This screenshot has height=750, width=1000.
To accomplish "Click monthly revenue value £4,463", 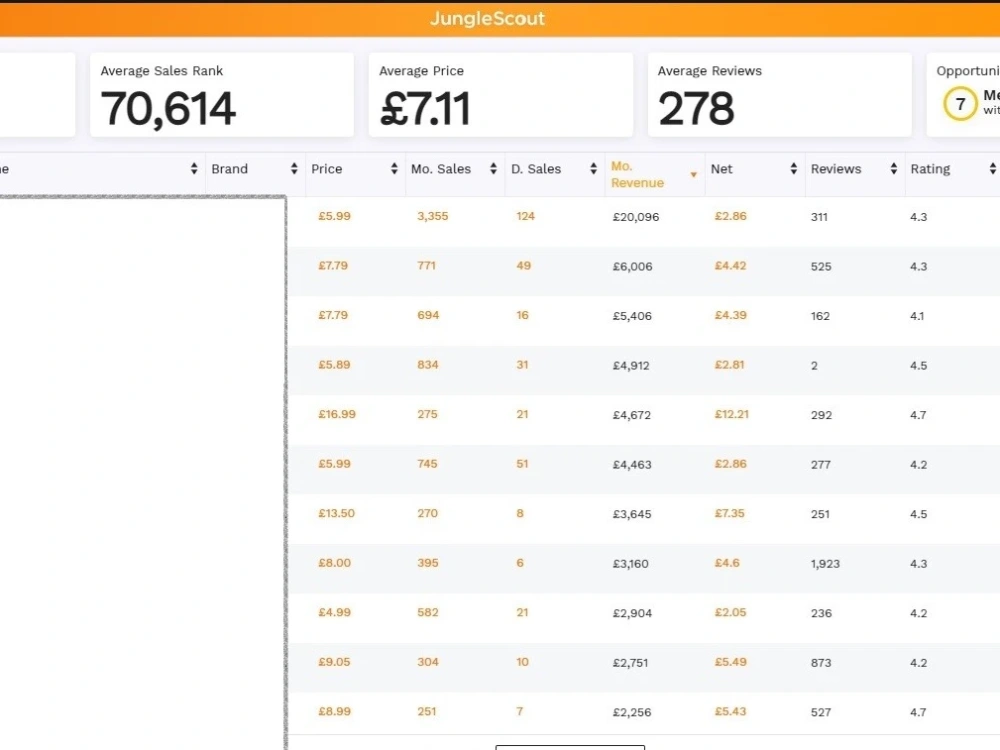I will click(x=632, y=465).
